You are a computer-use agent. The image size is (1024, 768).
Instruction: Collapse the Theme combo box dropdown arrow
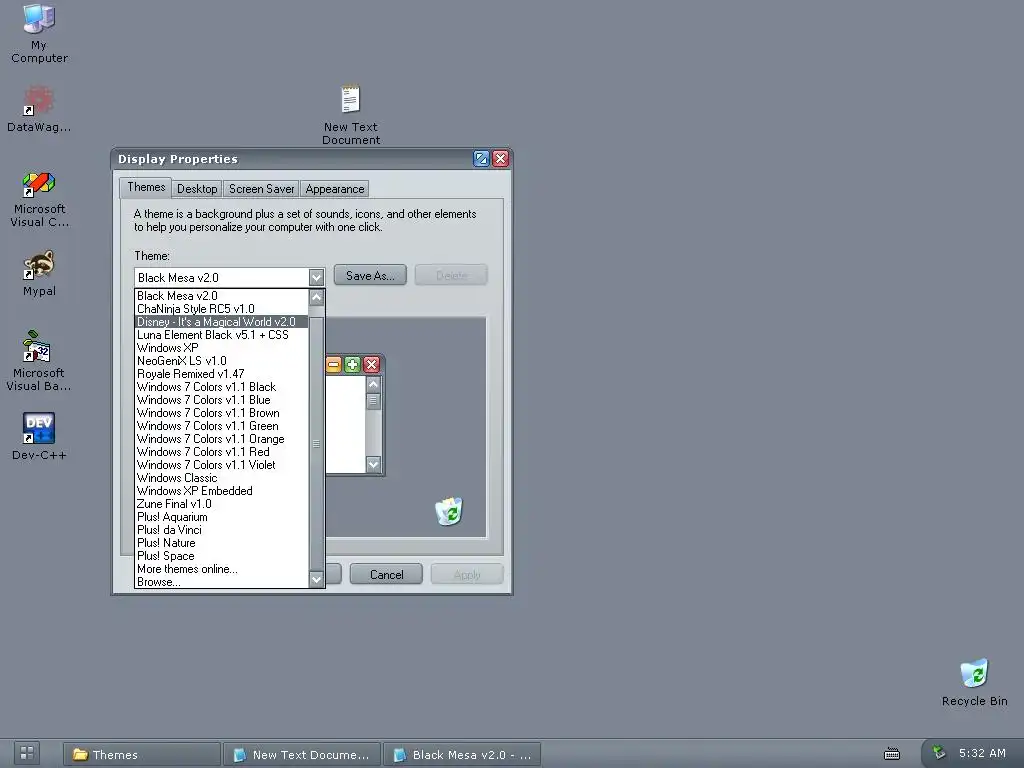click(316, 278)
